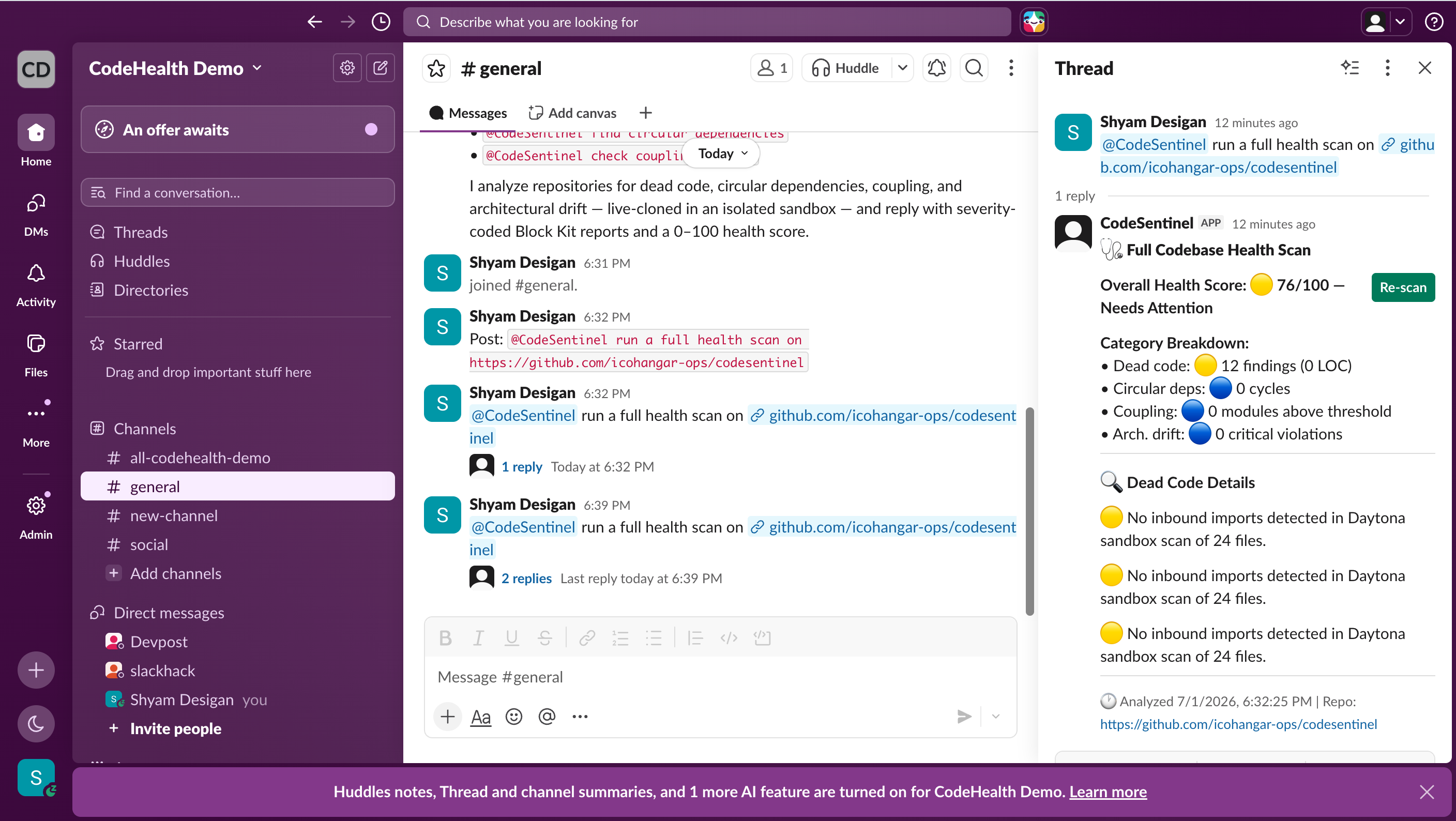1456x821 pixels.
Task: Go back with the left arrow
Action: 315,22
